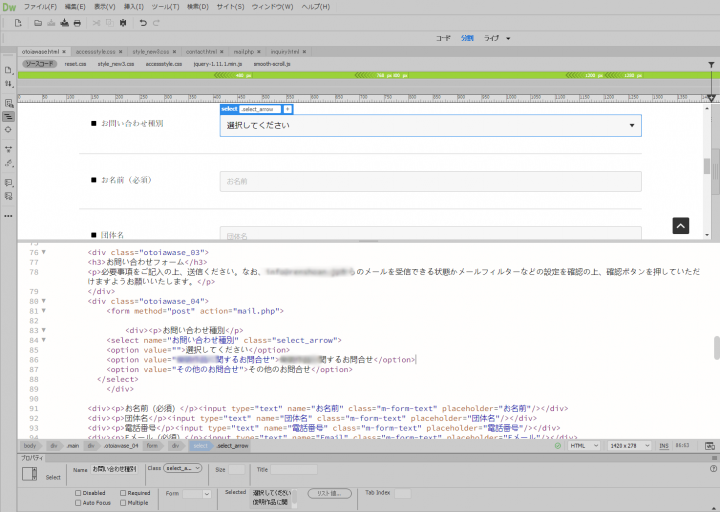Click the リスト値 button
The image size is (720, 512).
click(x=329, y=494)
